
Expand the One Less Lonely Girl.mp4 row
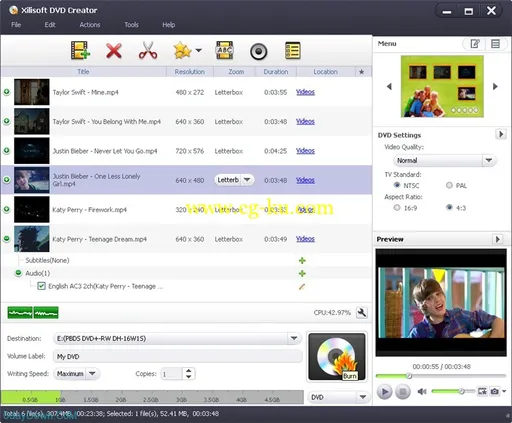point(6,180)
